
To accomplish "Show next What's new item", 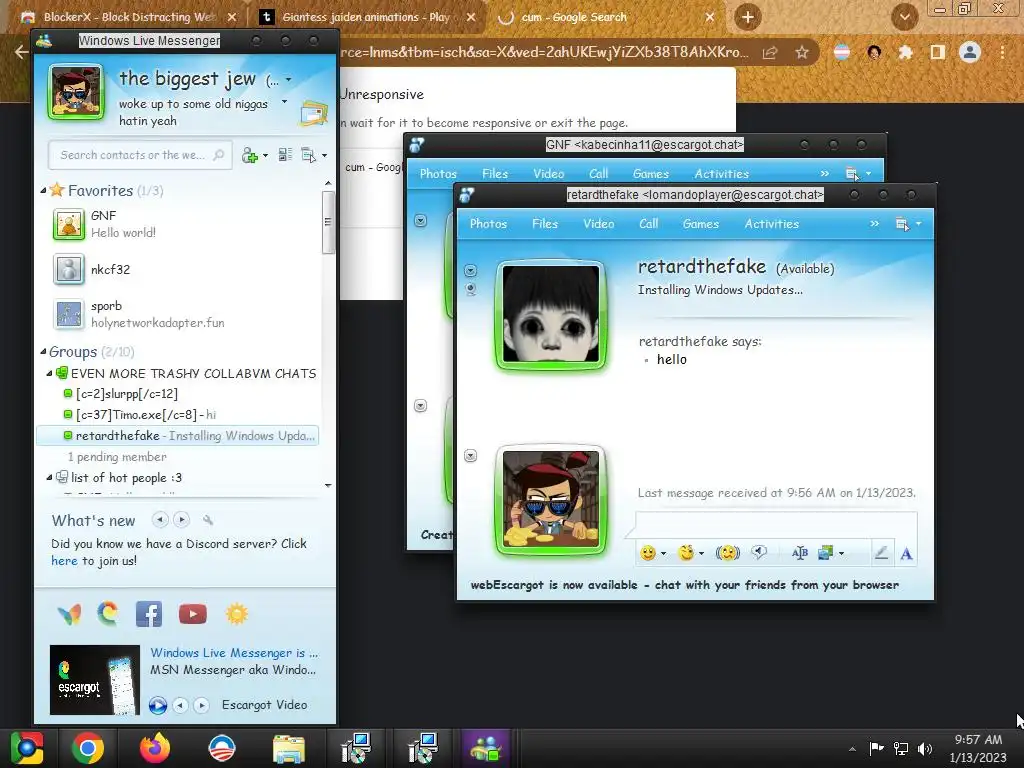I will coord(182,520).
